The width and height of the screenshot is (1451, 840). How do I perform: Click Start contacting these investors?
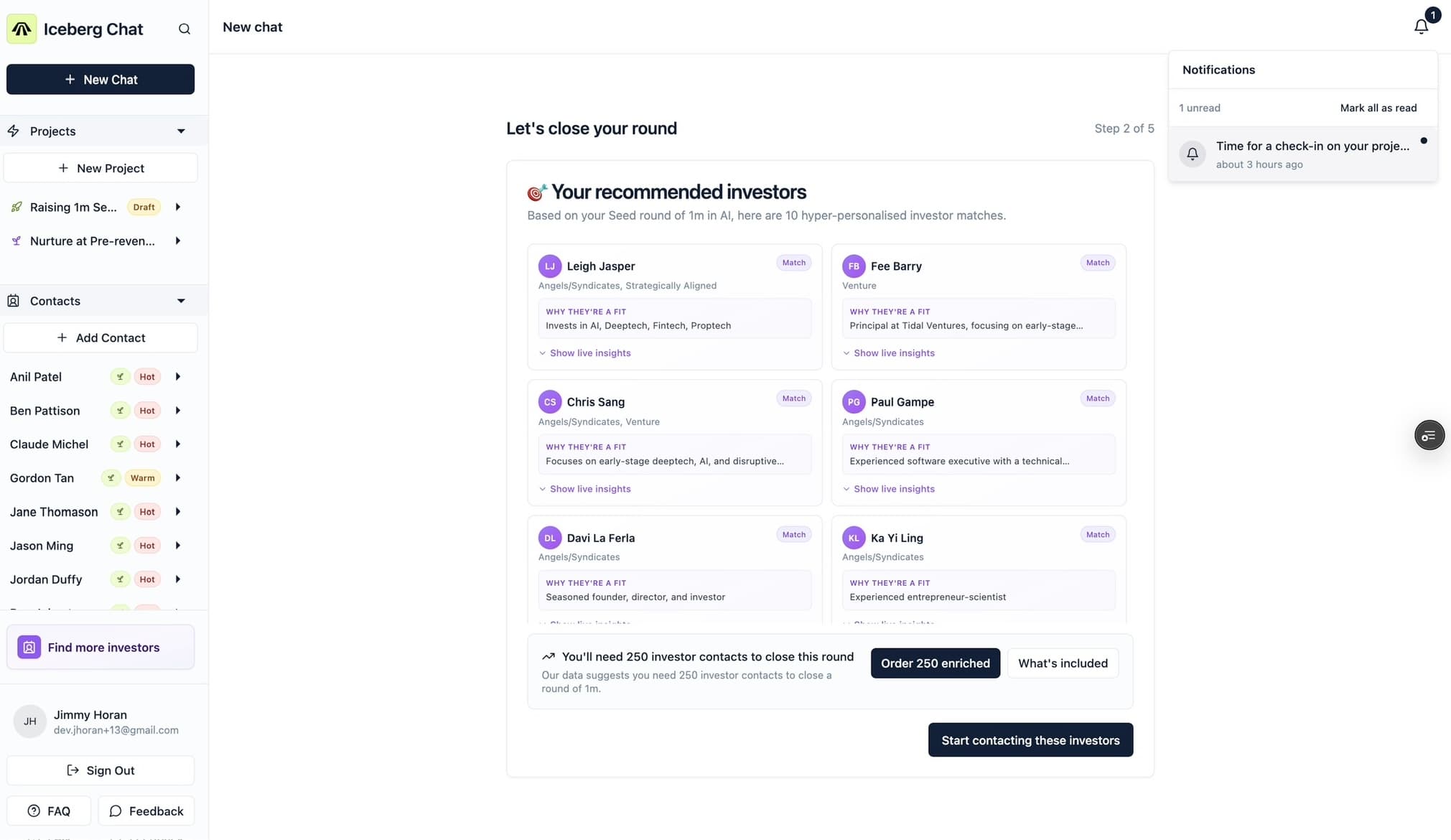pyautogui.click(x=1030, y=739)
